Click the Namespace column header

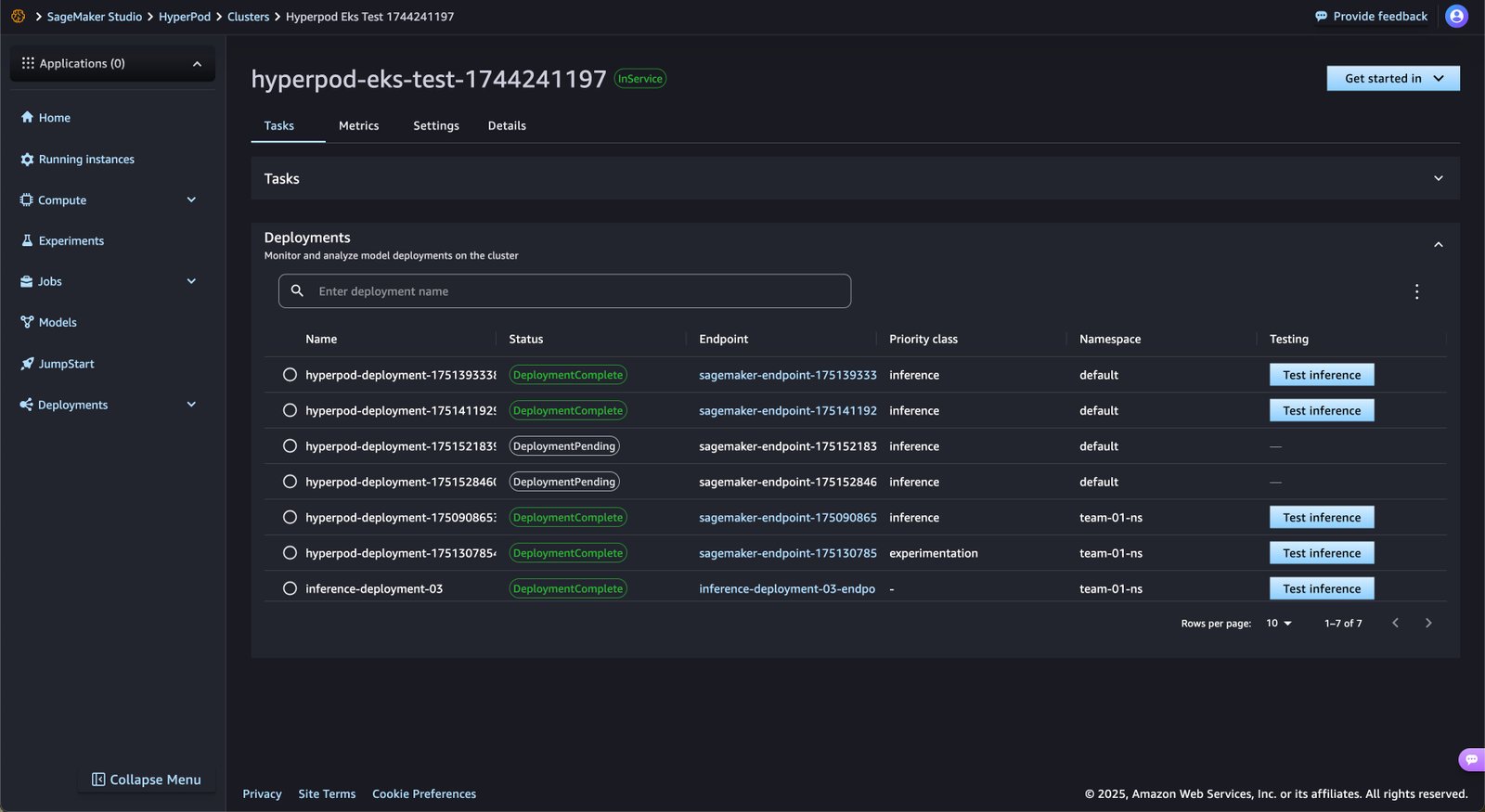click(x=1110, y=339)
